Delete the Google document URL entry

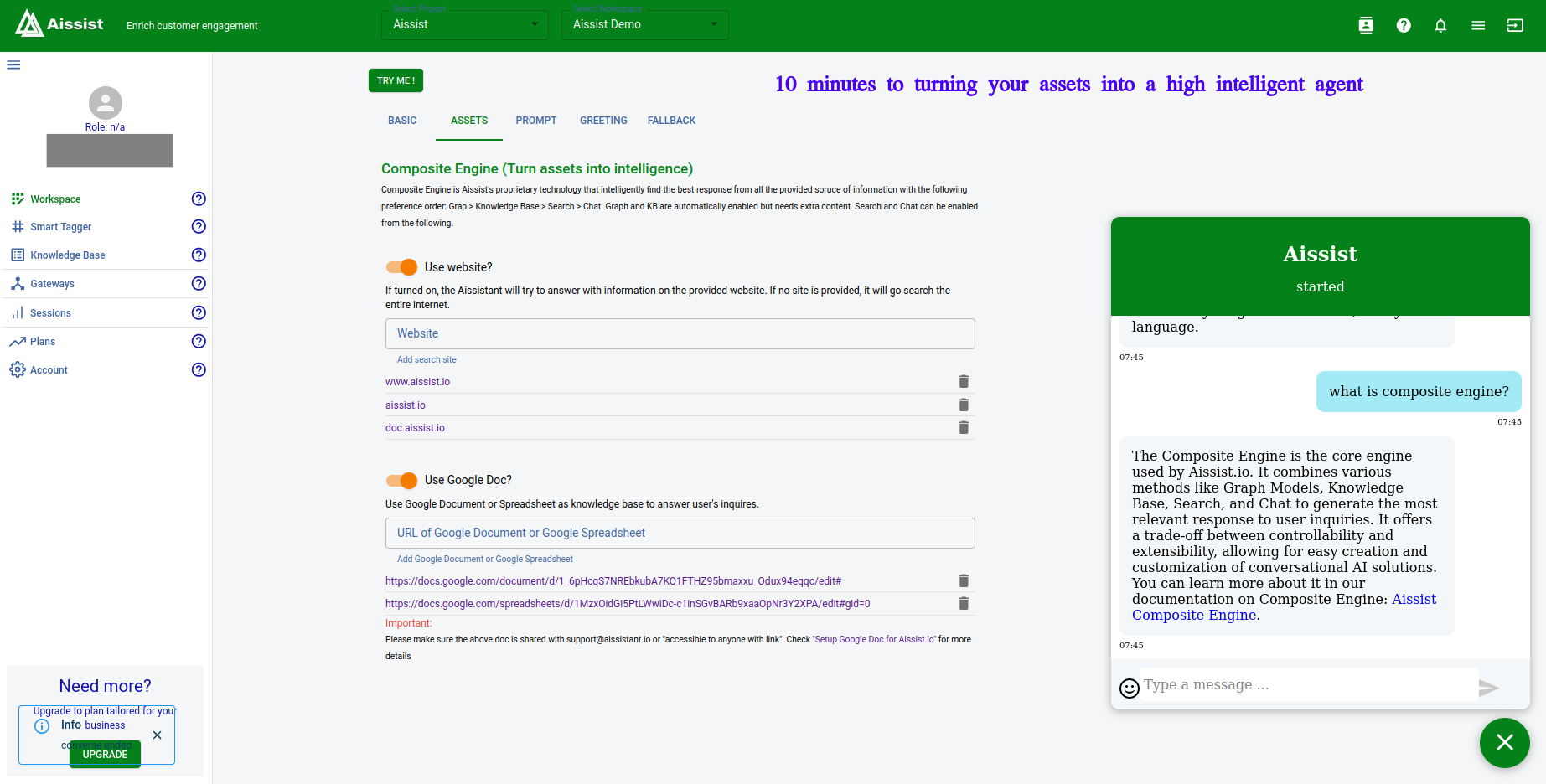coord(964,580)
